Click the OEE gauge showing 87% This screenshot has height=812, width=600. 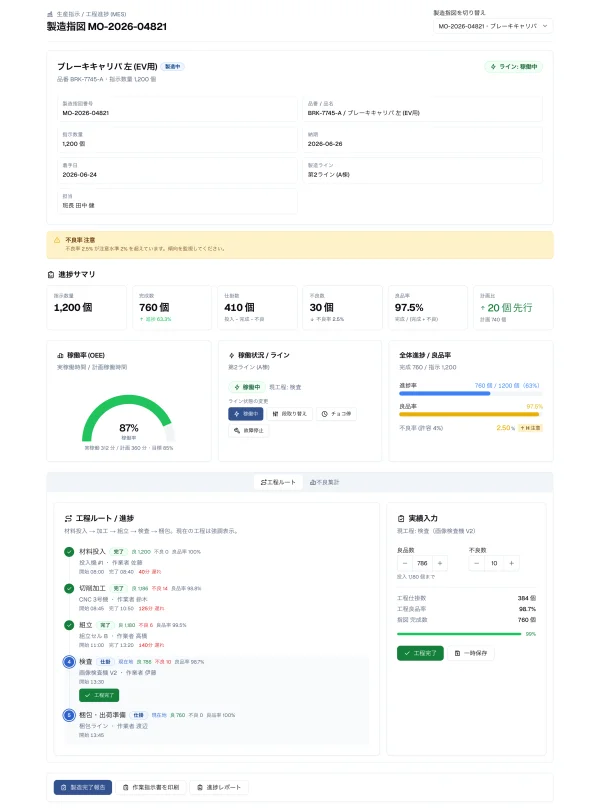[128, 418]
